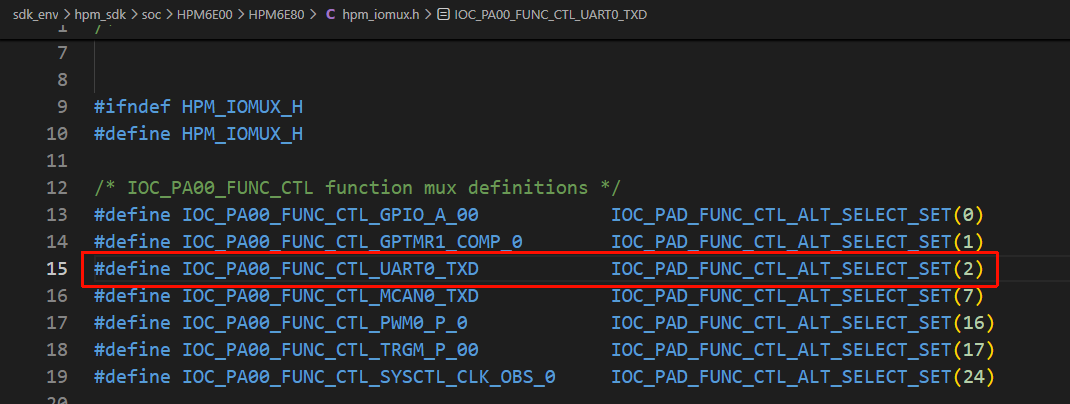
Task: Open the IOC_PA00_FUNC_CTL_UART0_TXD symbol breadcrumb
Action: point(551,14)
